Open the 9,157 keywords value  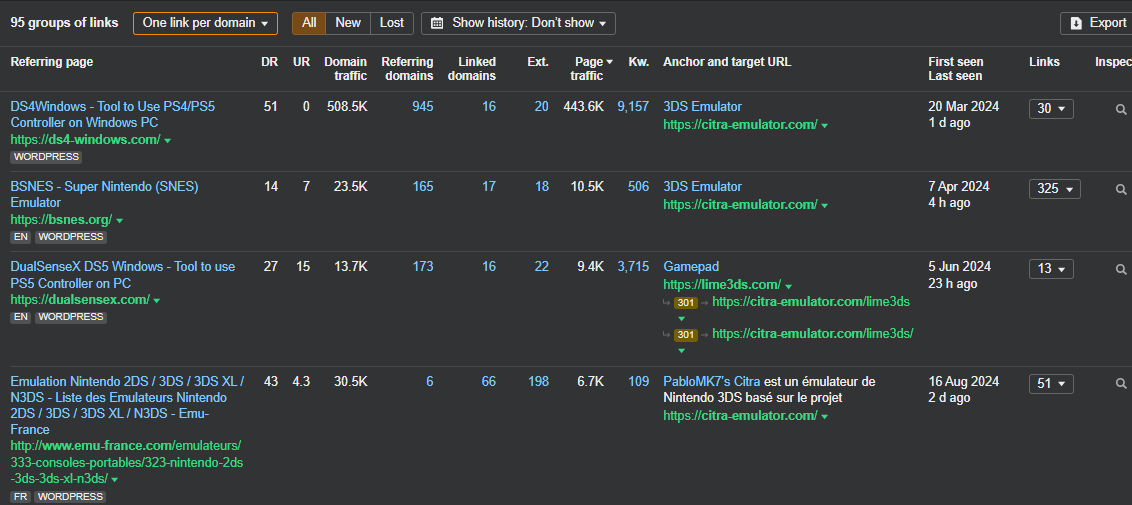click(633, 107)
